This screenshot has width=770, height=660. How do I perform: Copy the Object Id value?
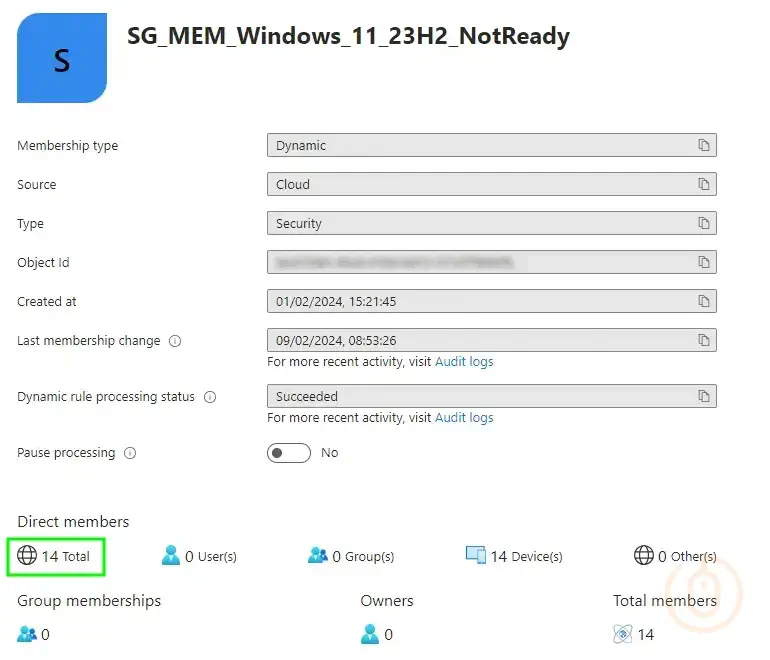pyautogui.click(x=704, y=263)
